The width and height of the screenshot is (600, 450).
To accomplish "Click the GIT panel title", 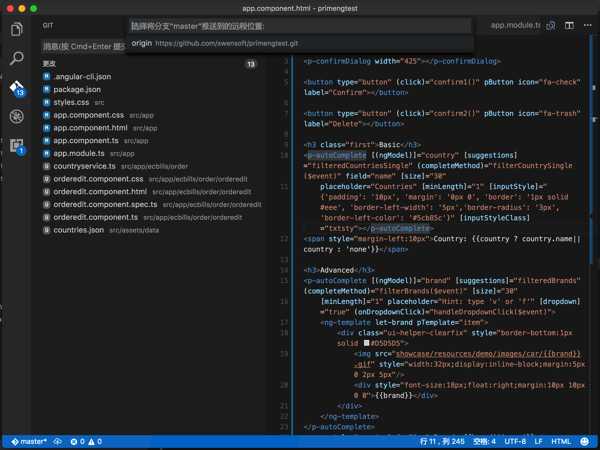I will (x=48, y=26).
